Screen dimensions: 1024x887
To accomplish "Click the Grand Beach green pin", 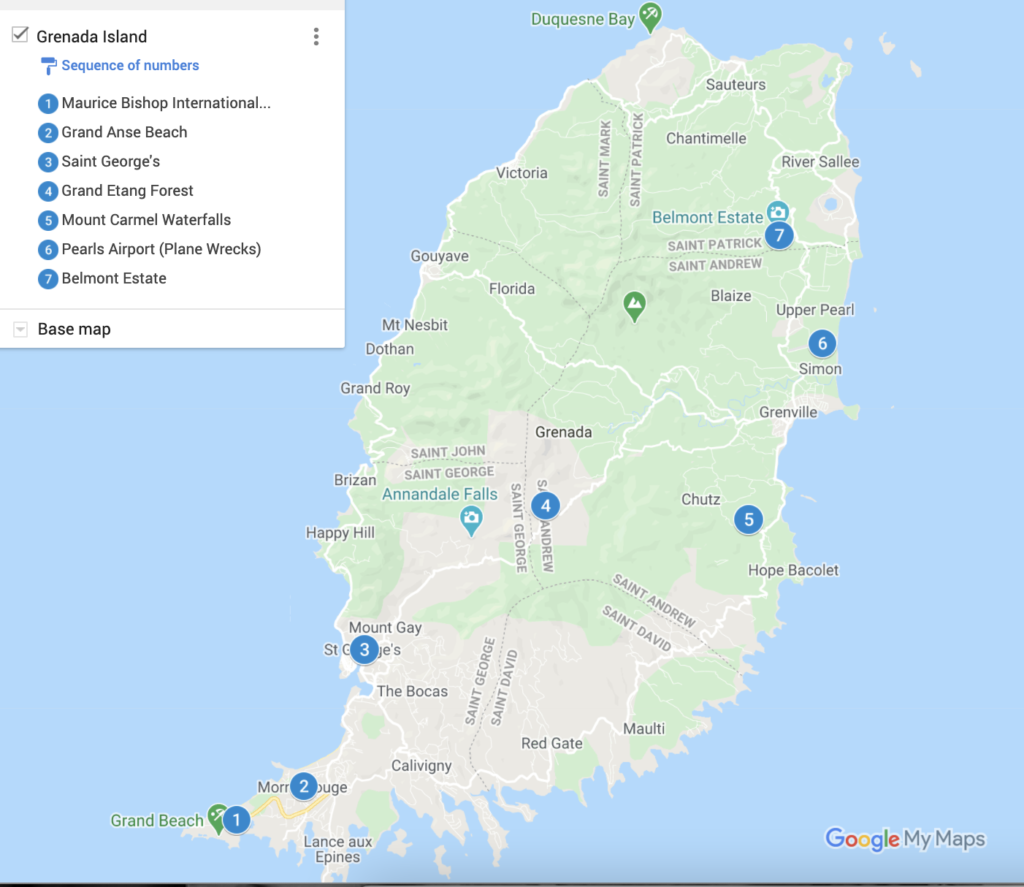I will [216, 818].
